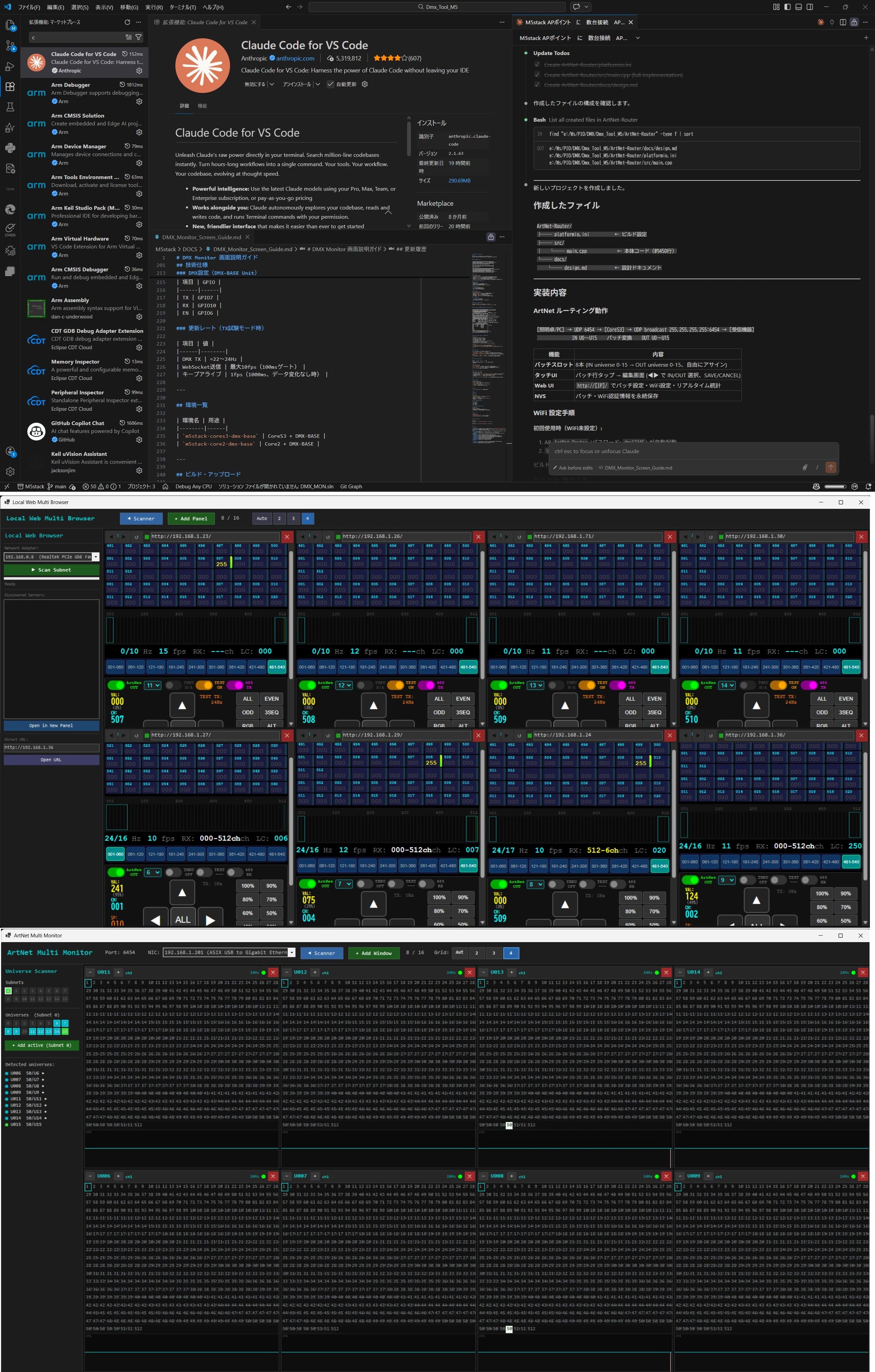Screen dimensions: 875x1372
Task: Click Add Panel button in Local Web Multi Browser
Action: (x=191, y=518)
